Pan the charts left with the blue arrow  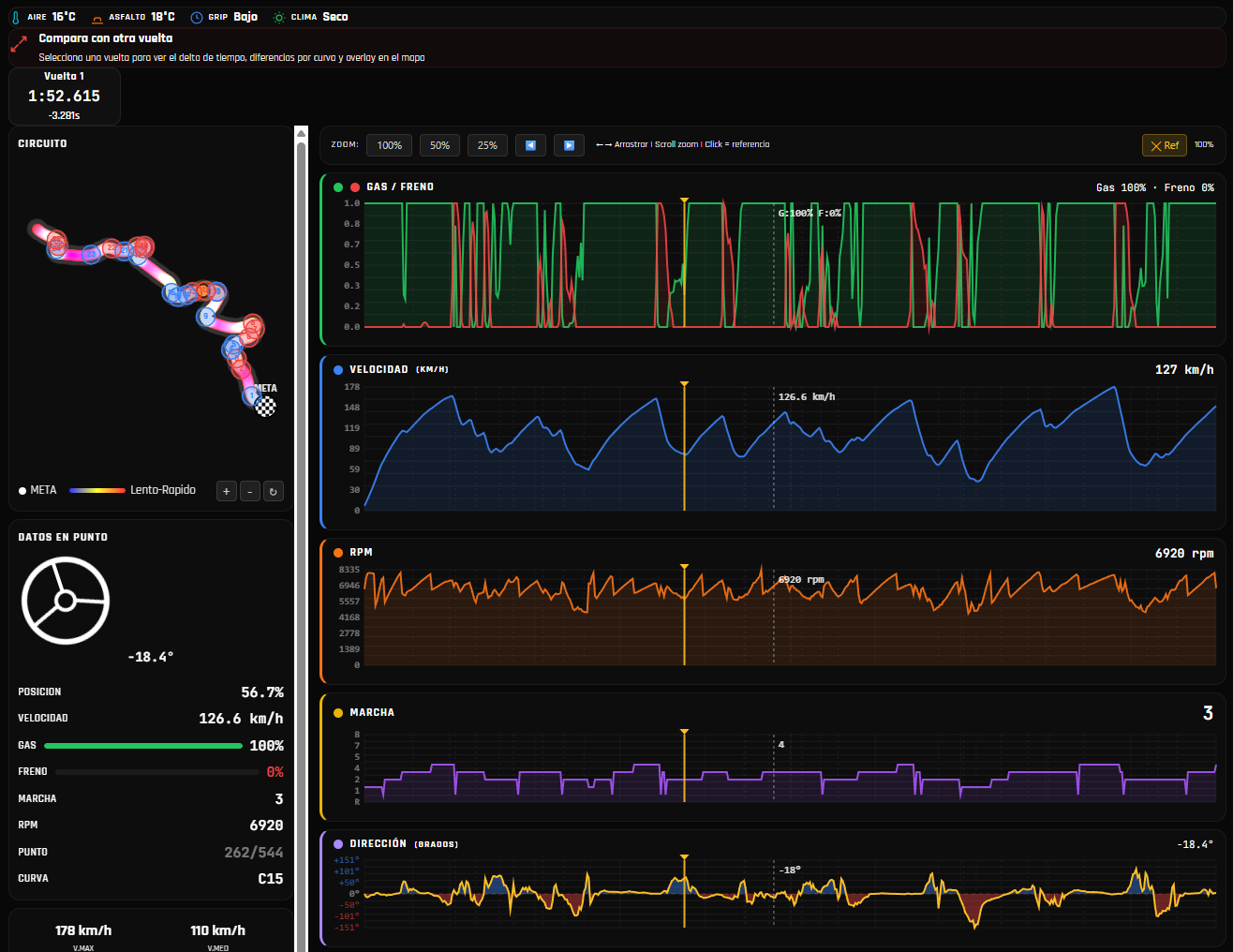530,145
